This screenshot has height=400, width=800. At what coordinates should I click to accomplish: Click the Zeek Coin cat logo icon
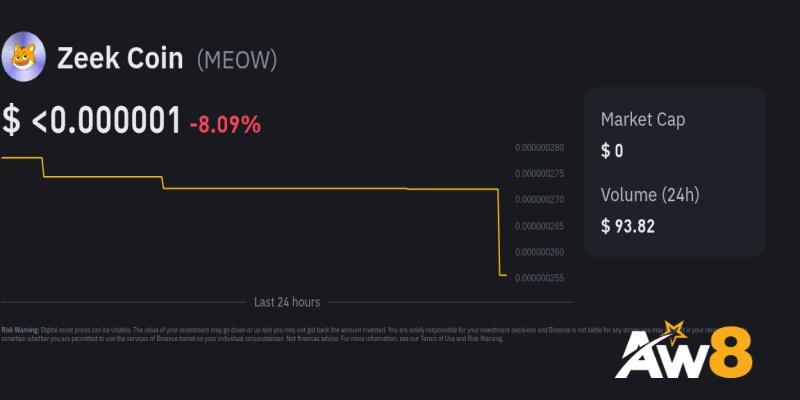(23, 56)
